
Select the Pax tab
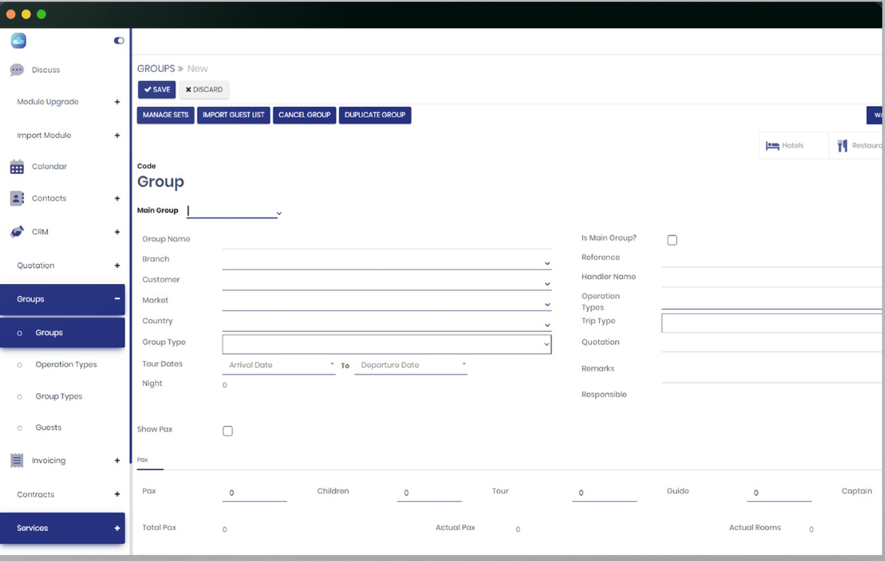143,460
